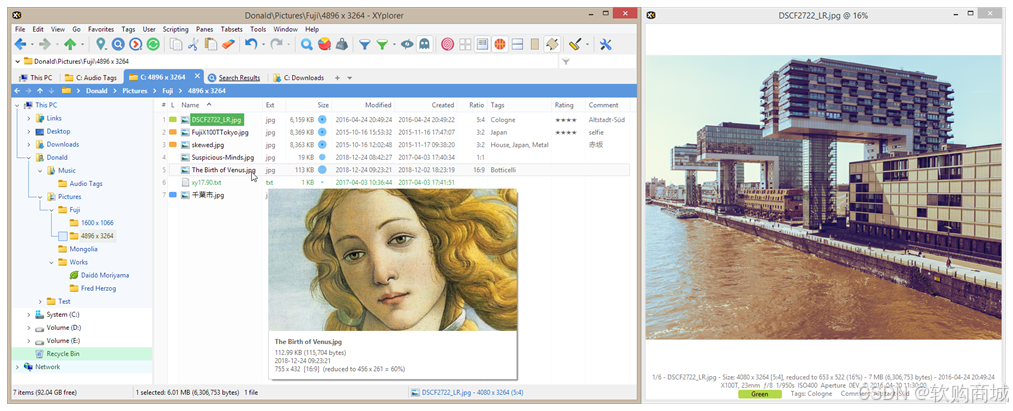
Task: Click the Green label button in preview
Action: pos(759,394)
